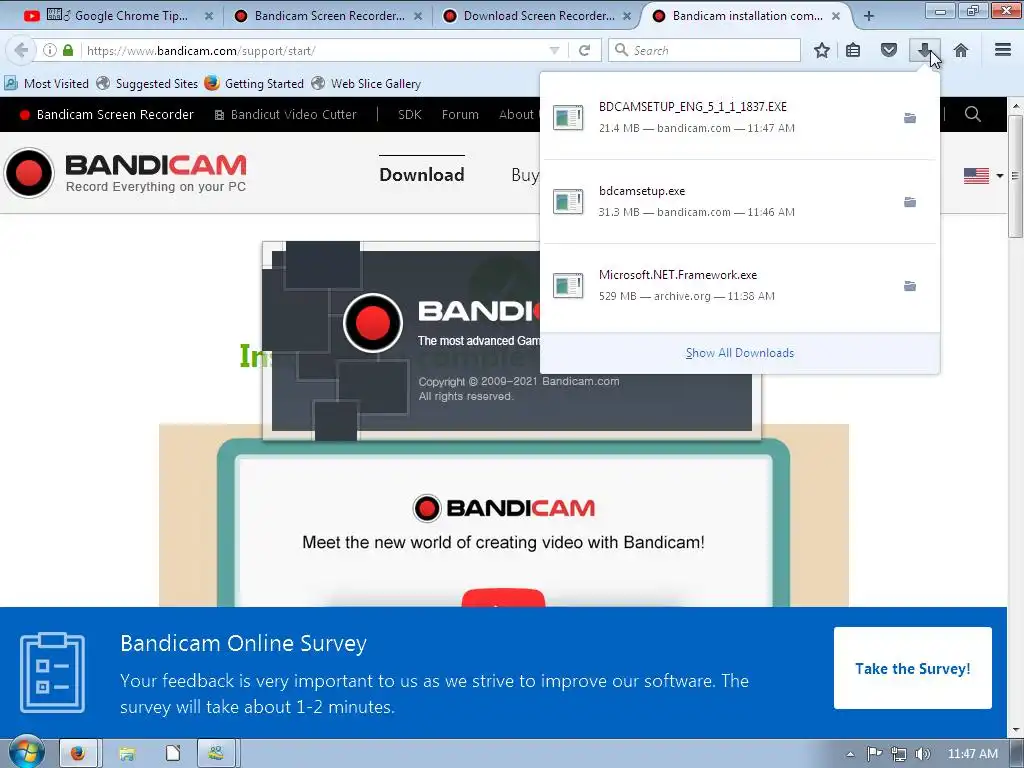The height and width of the screenshot is (768, 1024).
Task: Show site information icon in address bar
Action: [x=50, y=50]
